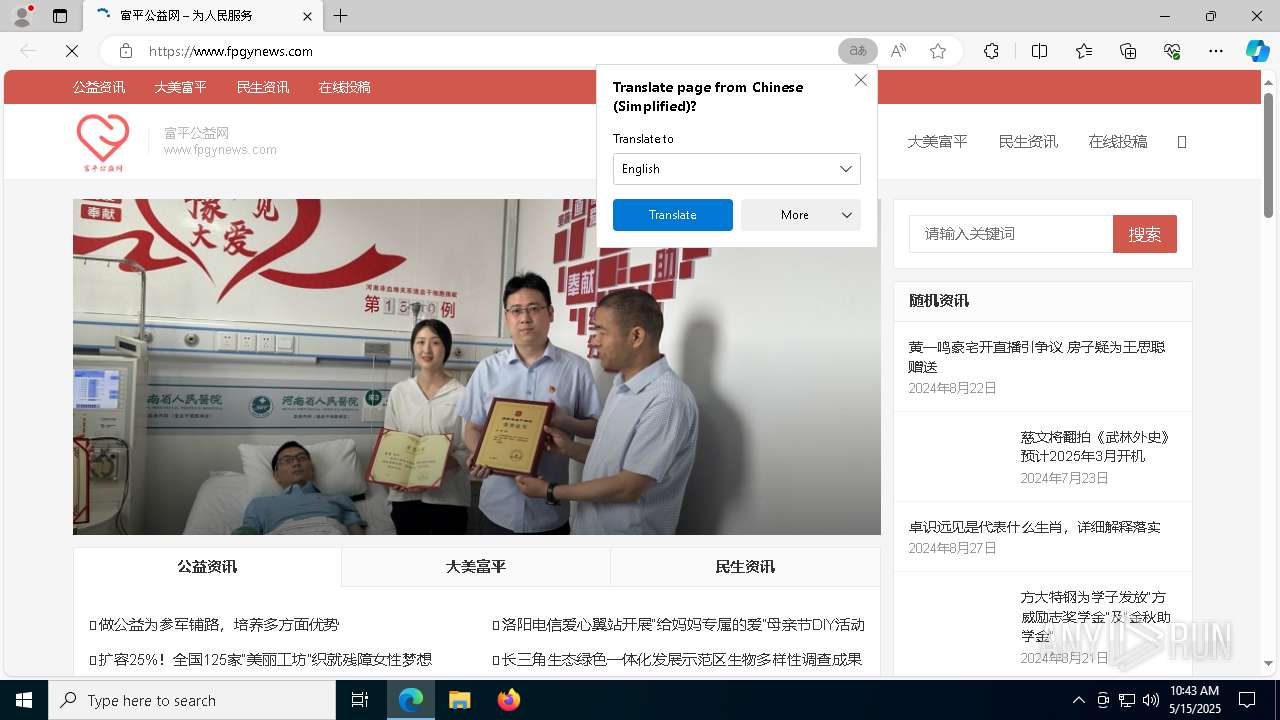Open Firefox from taskbar
The width and height of the screenshot is (1280, 720).
click(x=508, y=700)
